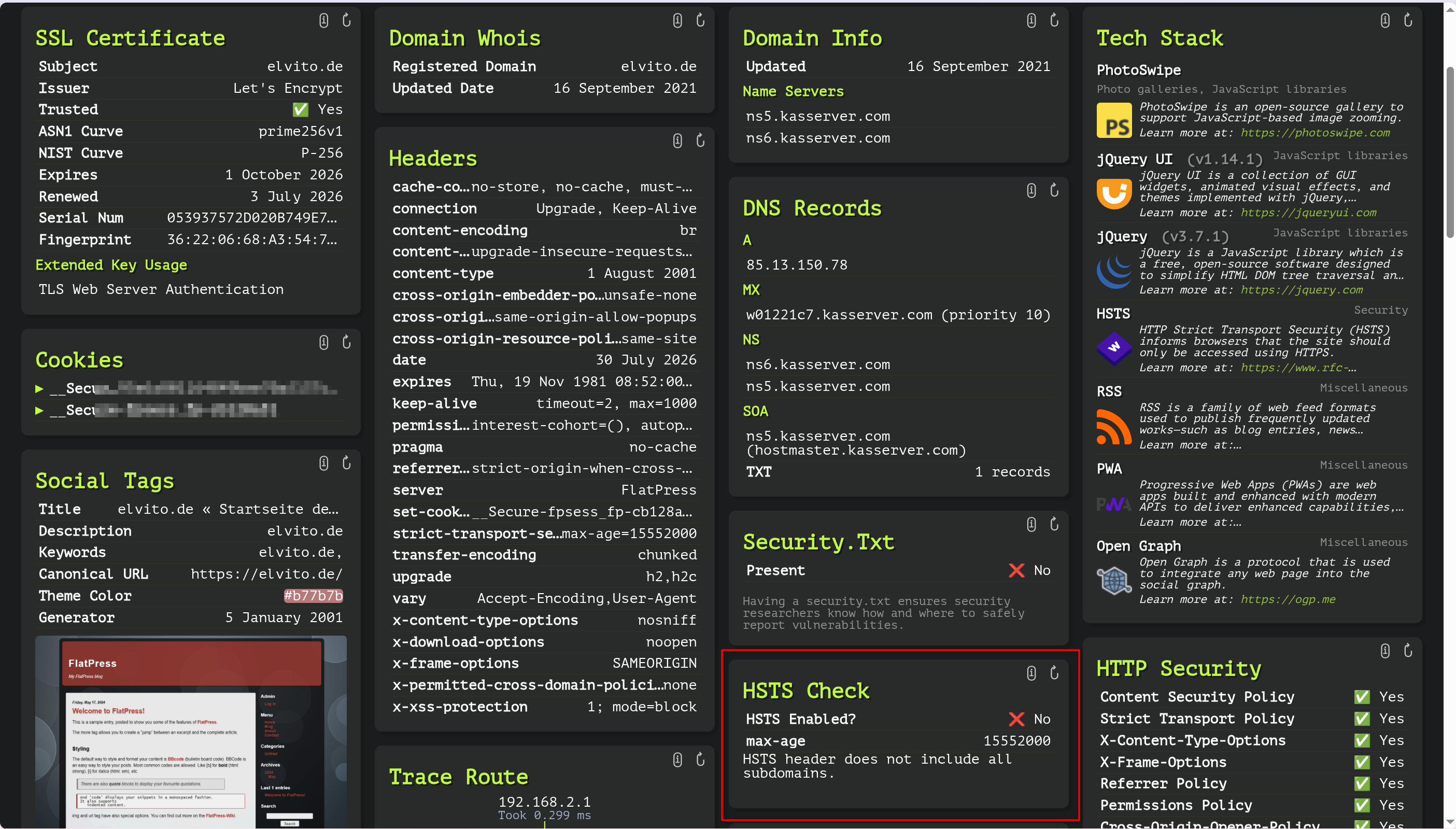Re-run the HSTS Check card

click(x=1054, y=673)
